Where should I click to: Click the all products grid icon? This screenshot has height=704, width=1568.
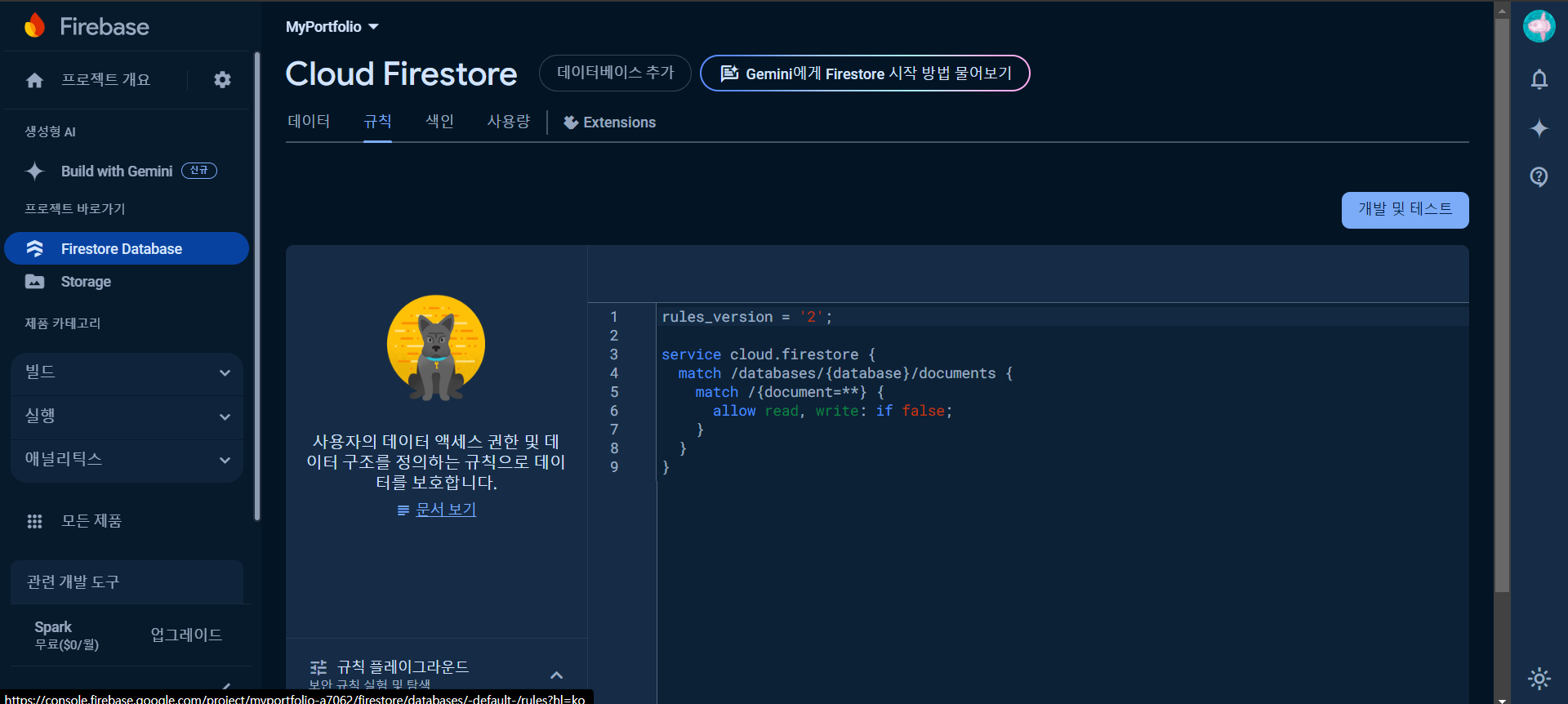[34, 521]
